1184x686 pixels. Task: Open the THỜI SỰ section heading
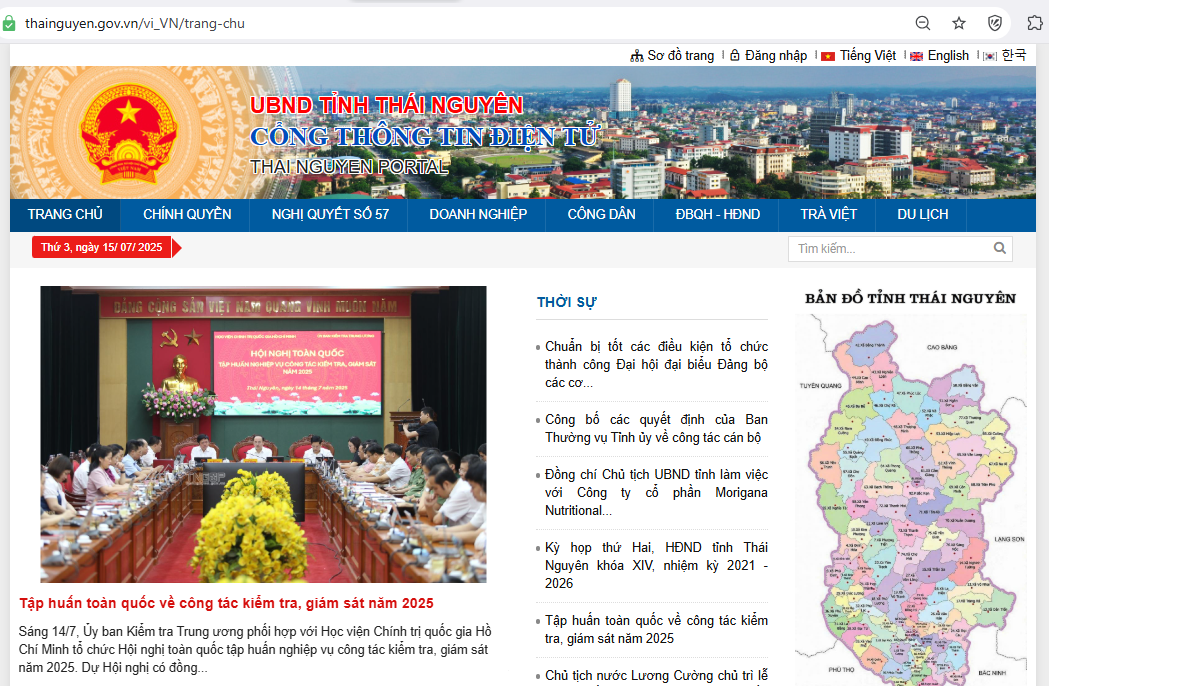566,302
